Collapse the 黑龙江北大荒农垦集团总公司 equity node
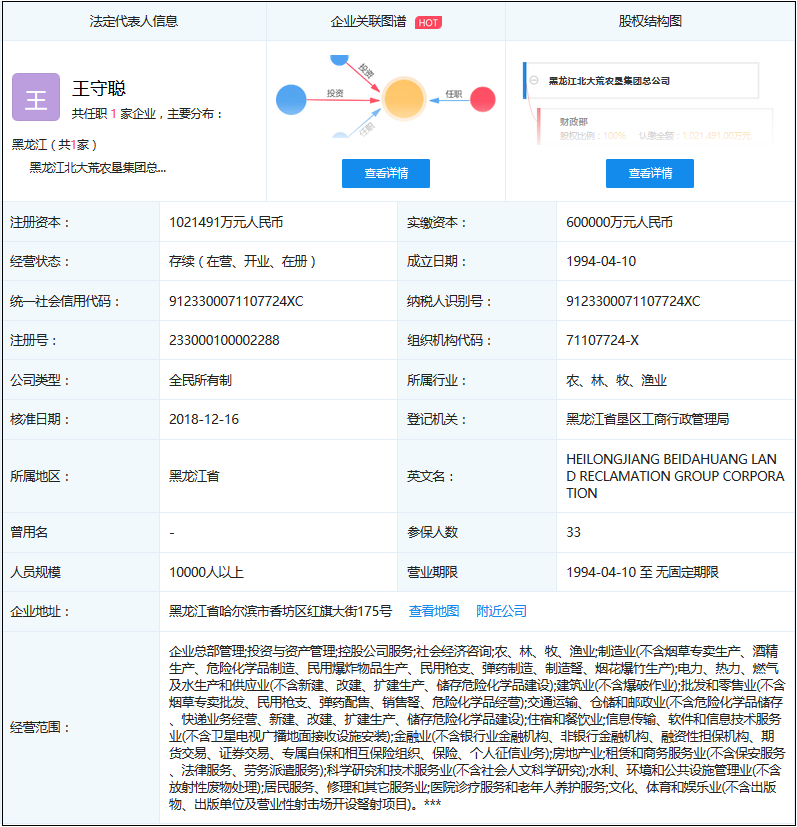This screenshot has width=797, height=827. [x=534, y=80]
